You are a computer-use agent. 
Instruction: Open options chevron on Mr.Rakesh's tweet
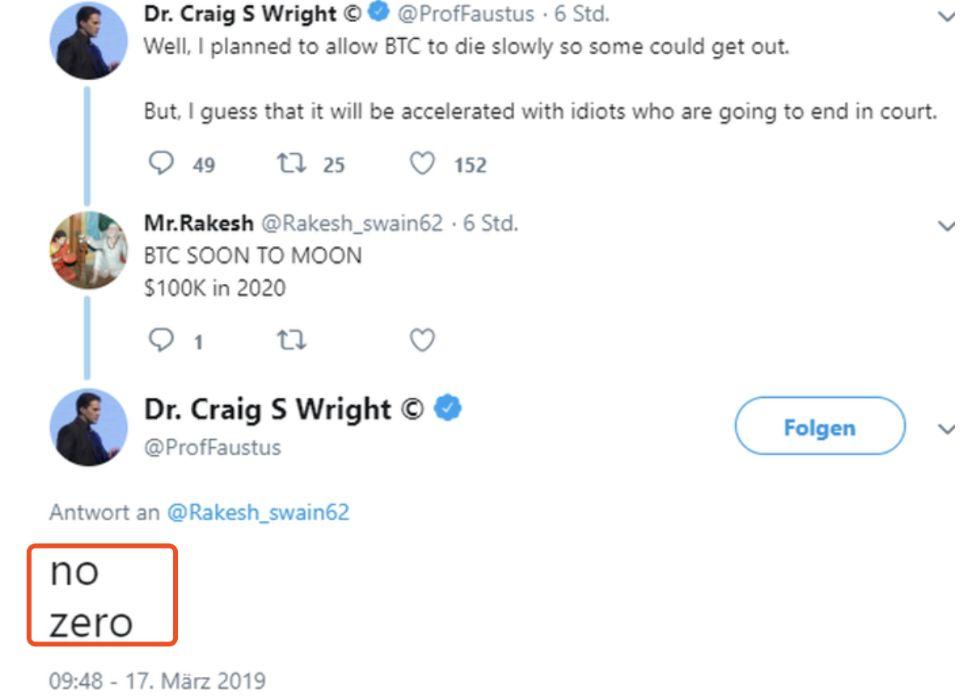click(x=946, y=226)
